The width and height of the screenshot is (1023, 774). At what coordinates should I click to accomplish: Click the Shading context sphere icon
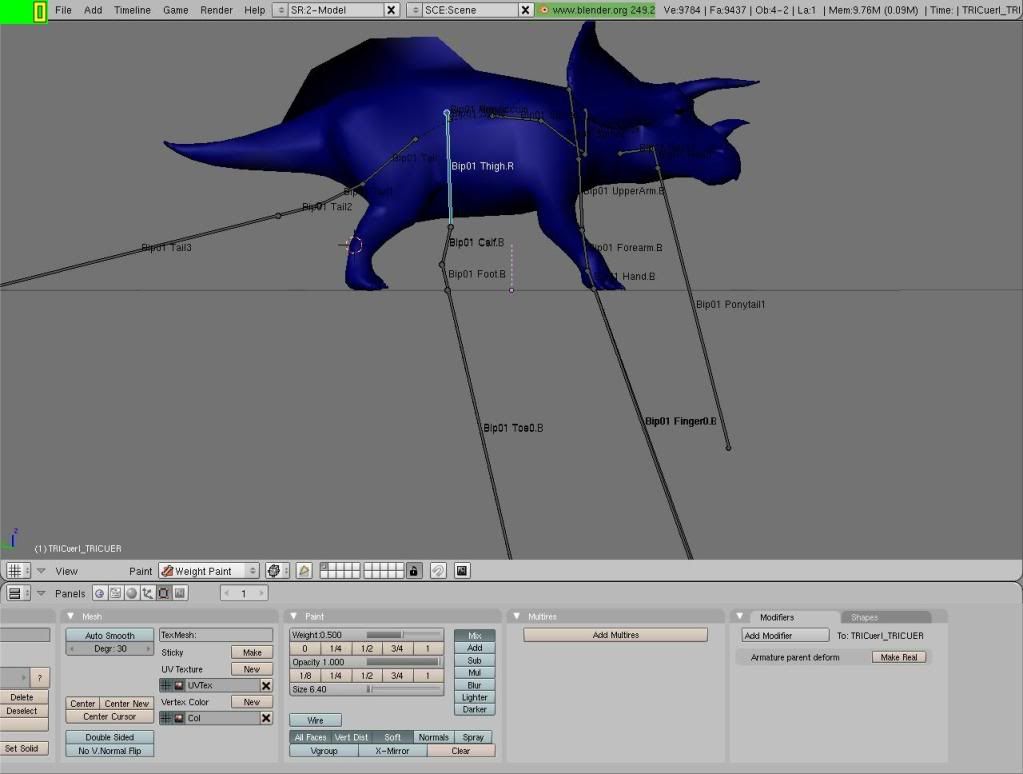pyautogui.click(x=132, y=593)
